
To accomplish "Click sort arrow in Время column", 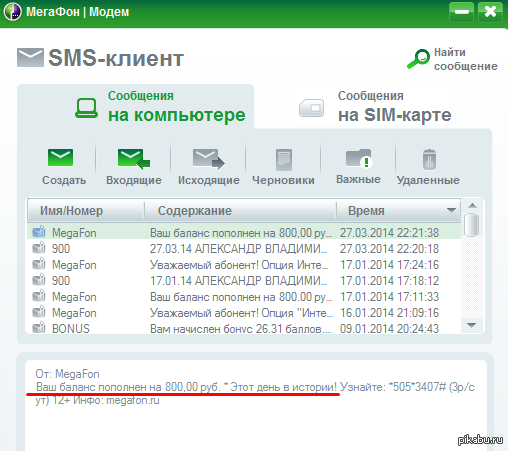I will pos(451,210).
